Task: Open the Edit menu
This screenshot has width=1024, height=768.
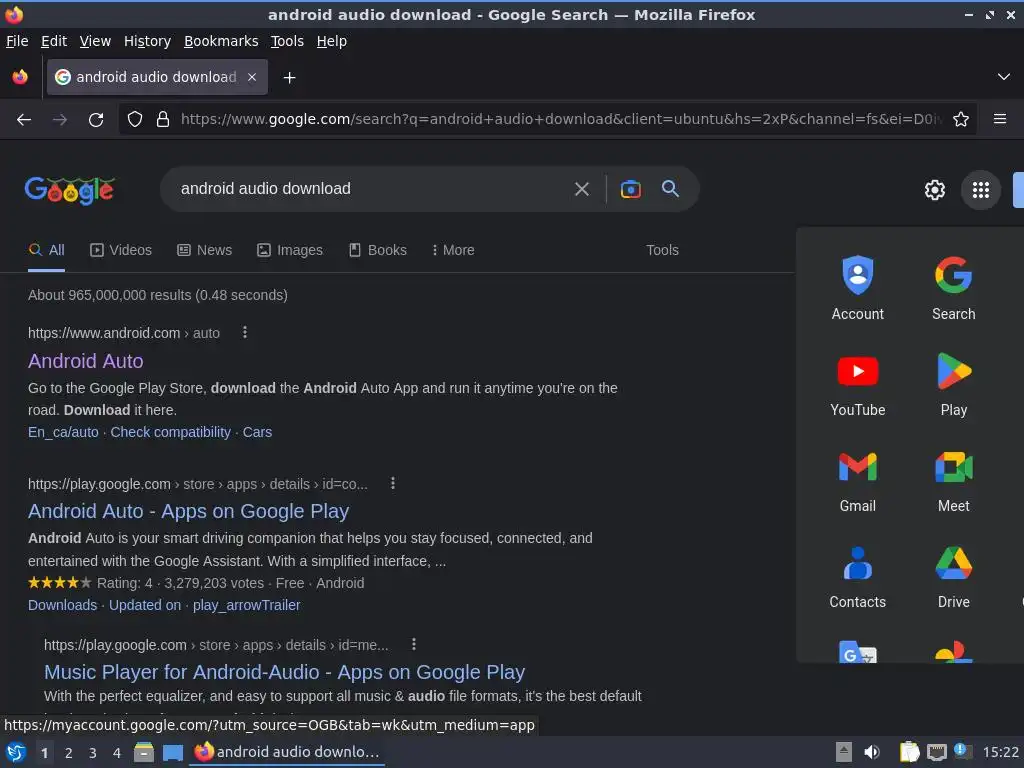Action: [x=54, y=41]
